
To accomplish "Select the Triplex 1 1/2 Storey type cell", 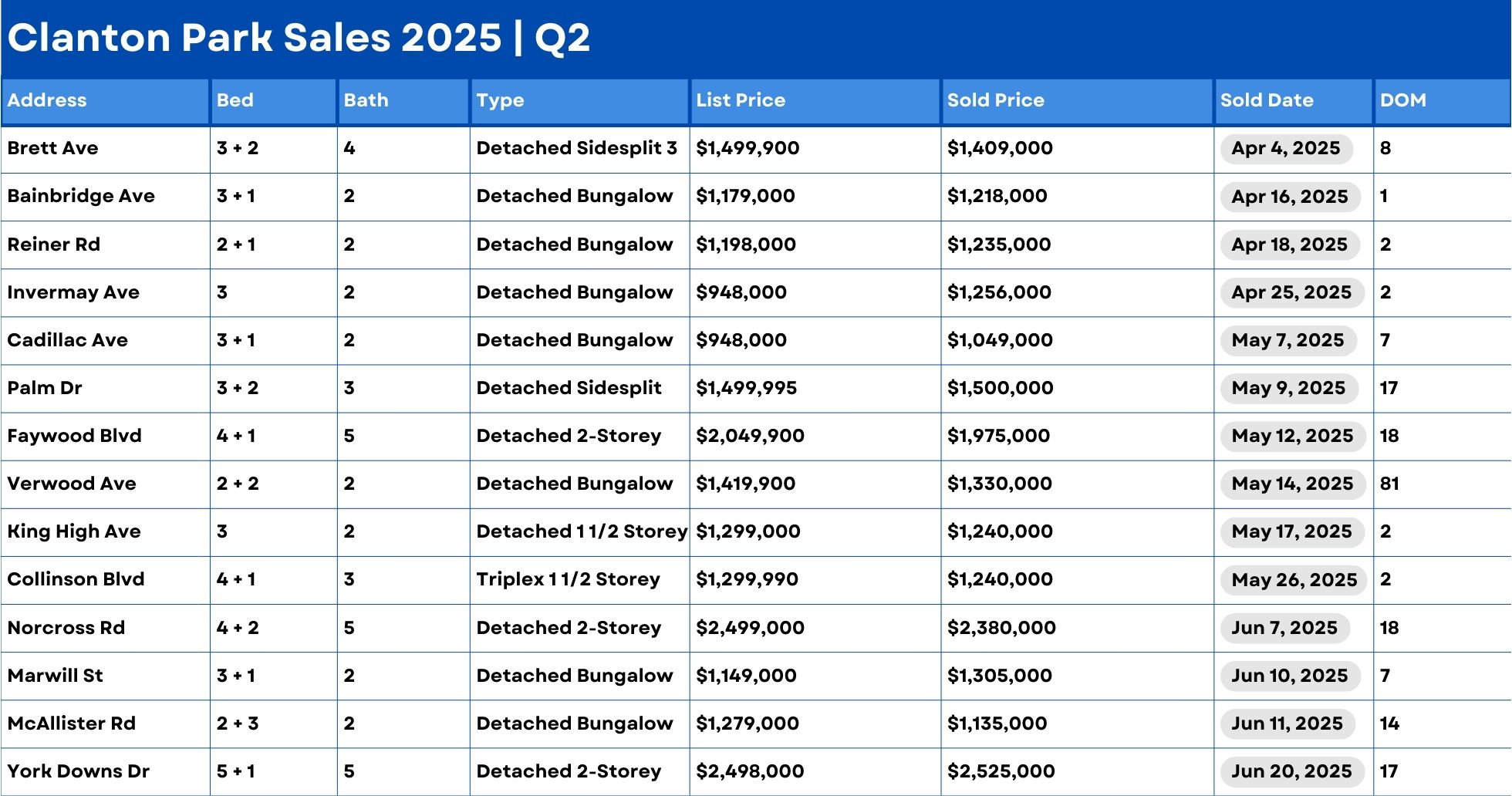I will 568,579.
